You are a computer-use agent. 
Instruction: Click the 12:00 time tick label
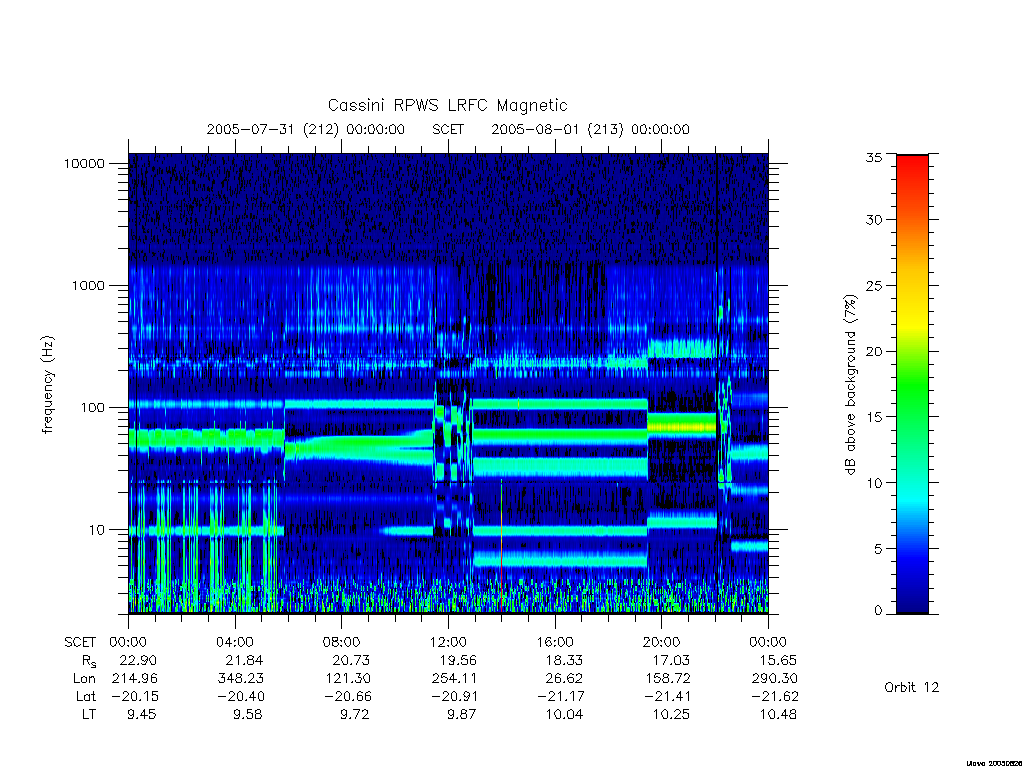448,643
